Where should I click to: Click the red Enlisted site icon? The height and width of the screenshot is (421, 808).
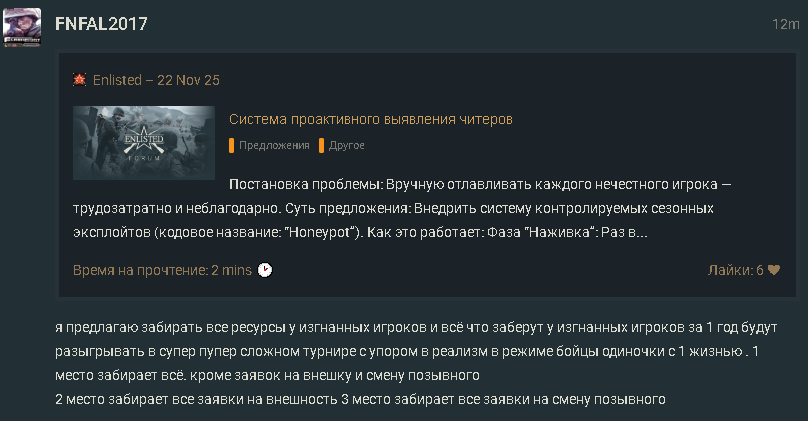coord(80,80)
